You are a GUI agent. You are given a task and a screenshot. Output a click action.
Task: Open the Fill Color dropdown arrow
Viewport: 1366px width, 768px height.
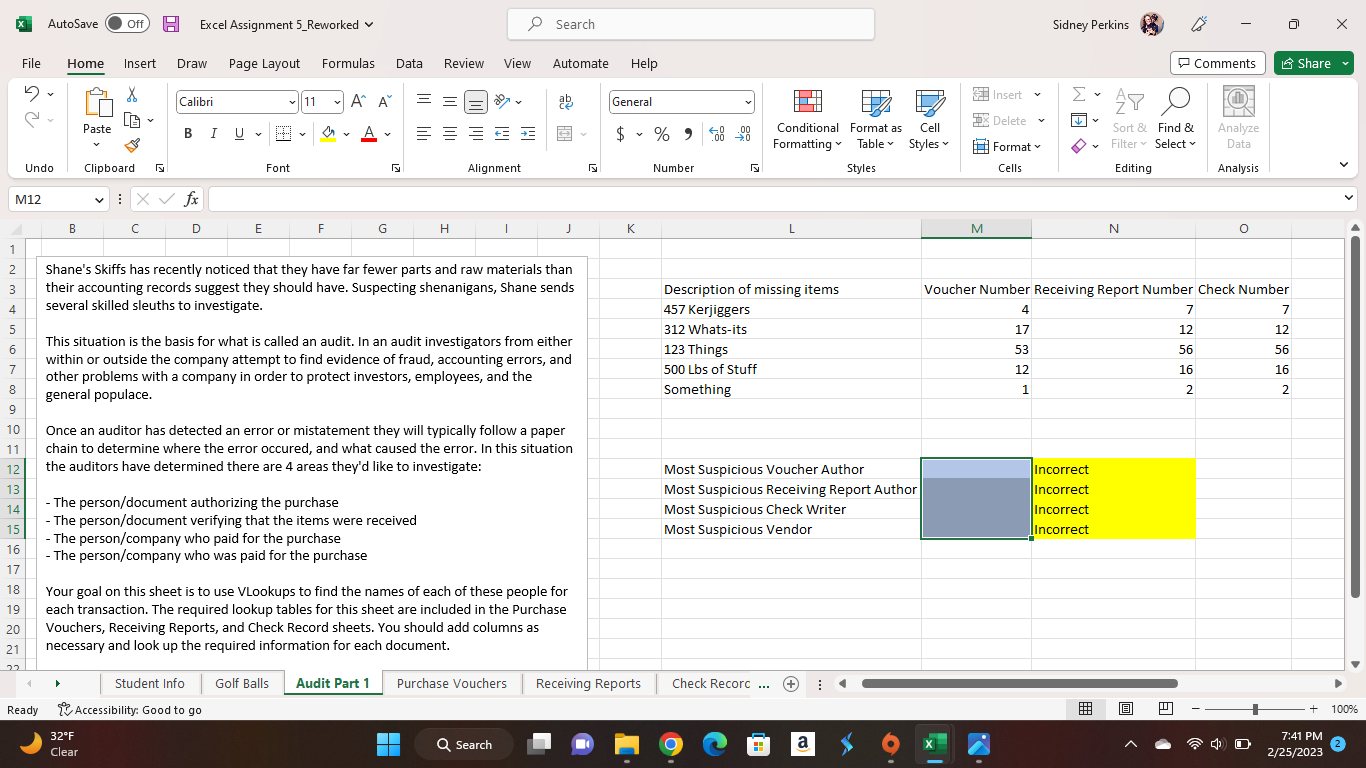347,133
